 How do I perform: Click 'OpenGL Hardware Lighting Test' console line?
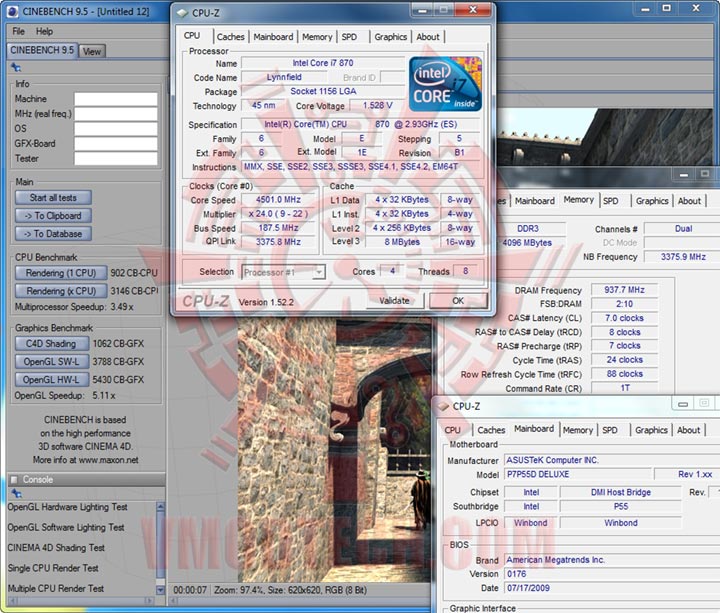68,507
